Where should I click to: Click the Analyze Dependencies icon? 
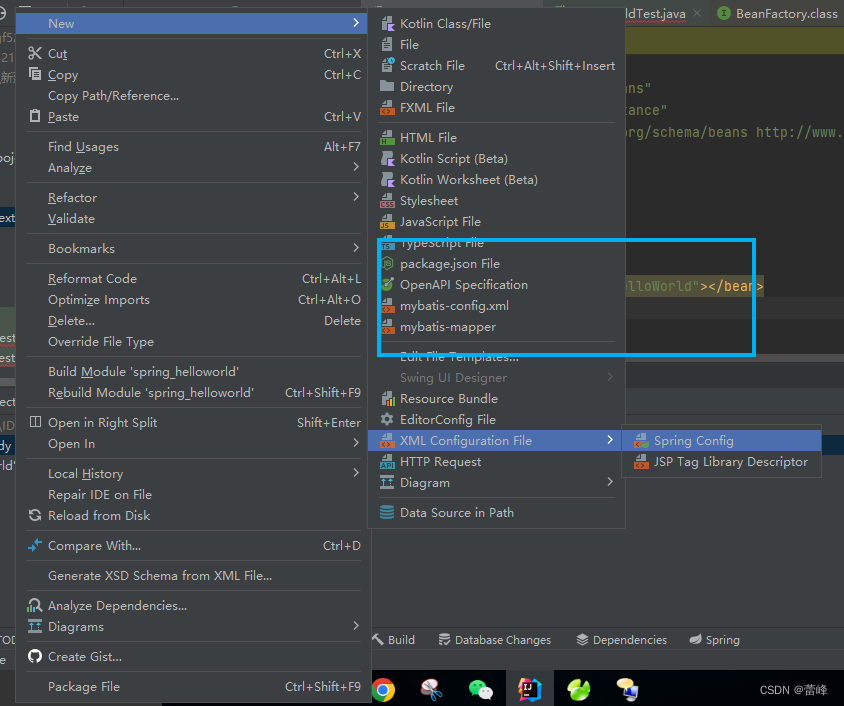[35, 605]
